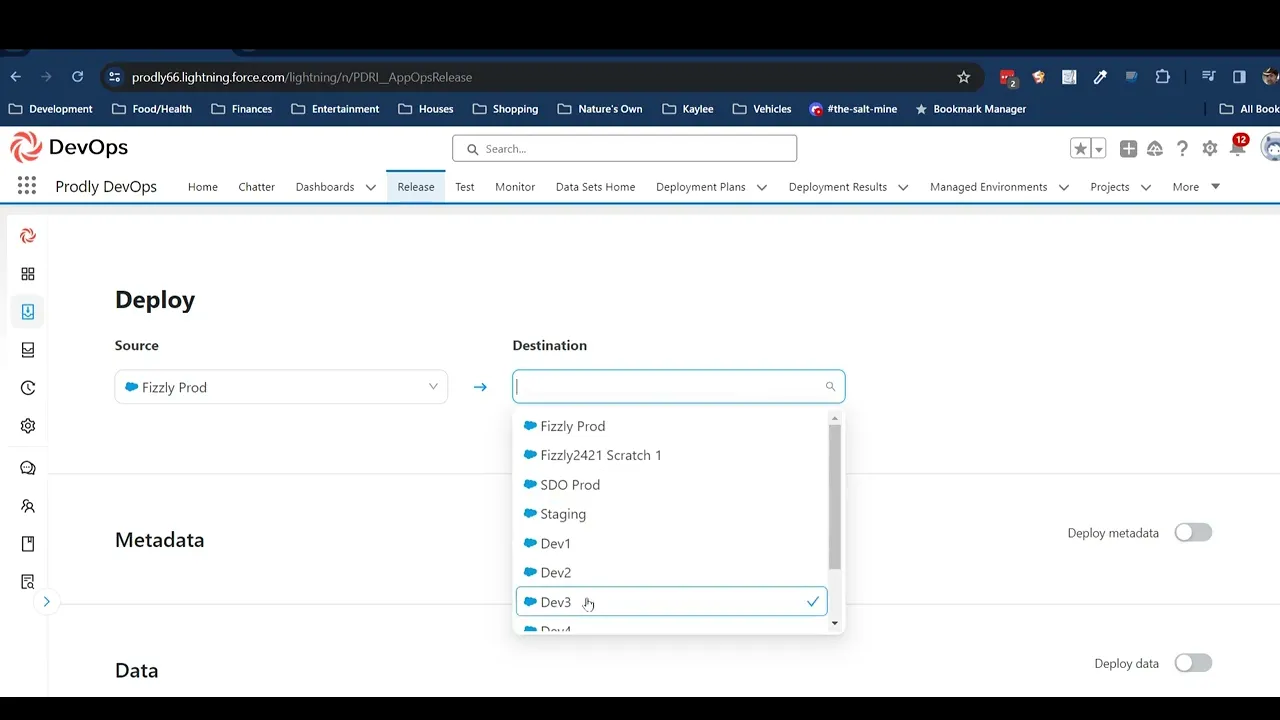Open the inbox tray icon in sidebar
The height and width of the screenshot is (720, 1280).
pos(28,350)
